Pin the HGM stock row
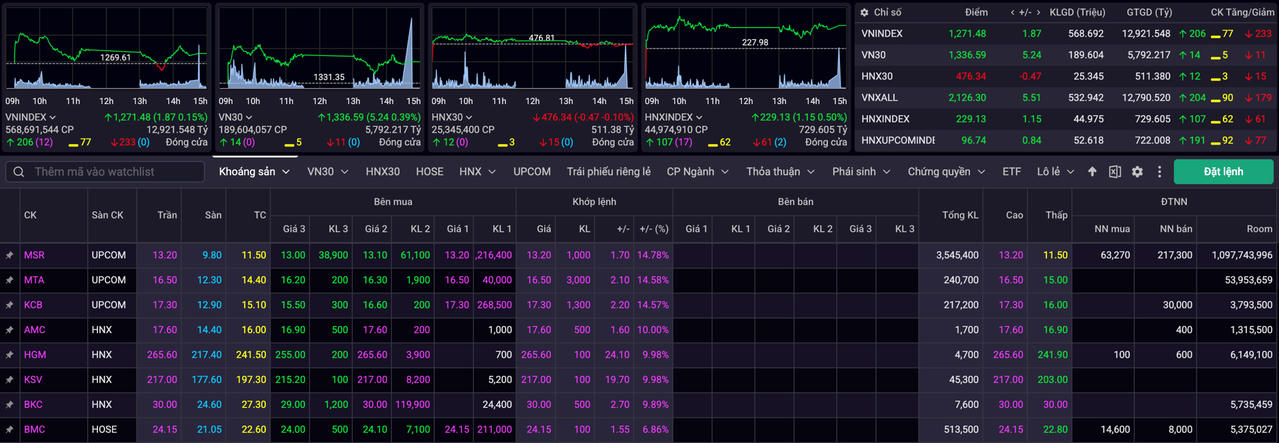Viewport: 1279px width, 443px height. 10,355
